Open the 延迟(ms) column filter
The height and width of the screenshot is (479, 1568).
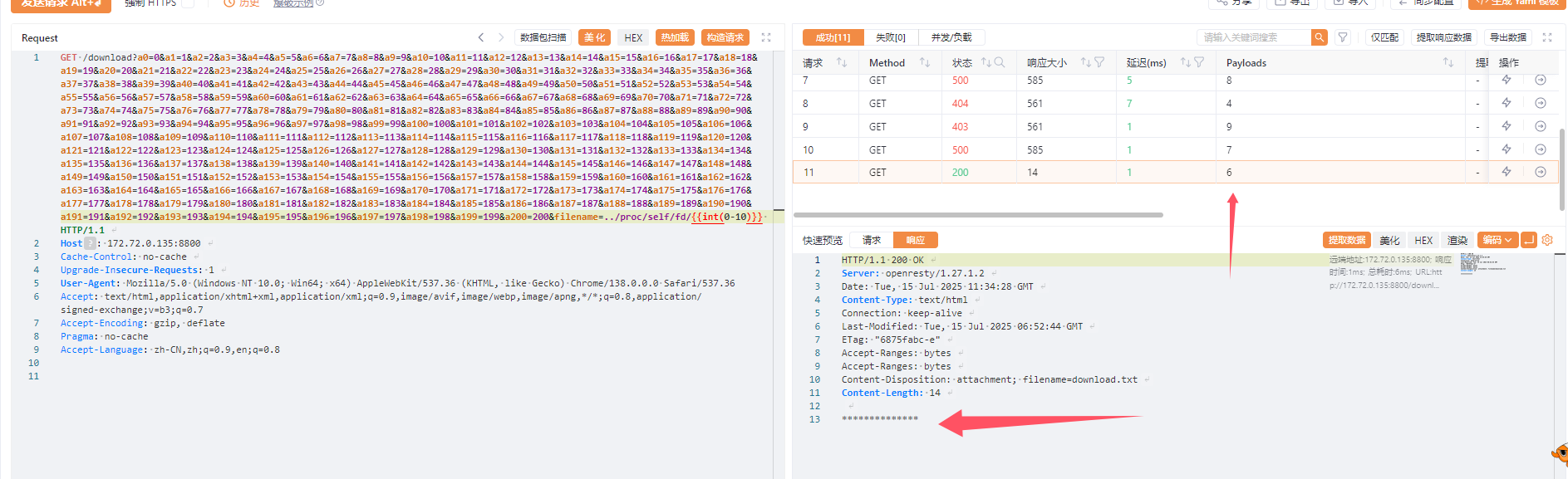(x=1199, y=62)
